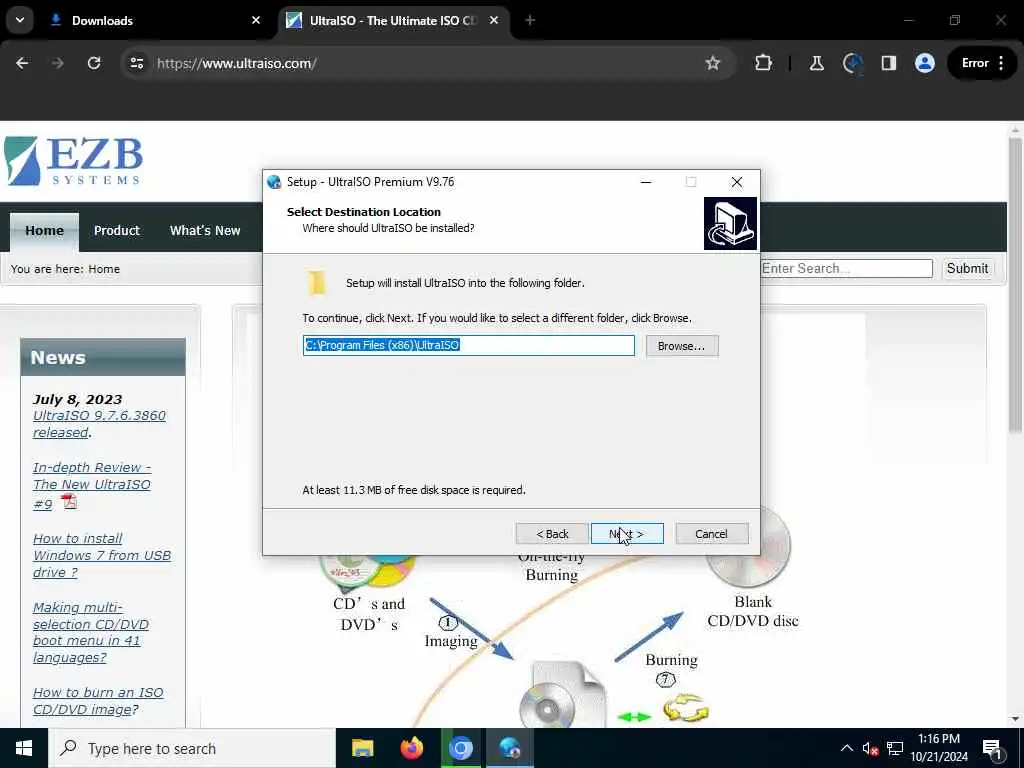
Task: Bookmark this page with the star
Action: tap(712, 63)
